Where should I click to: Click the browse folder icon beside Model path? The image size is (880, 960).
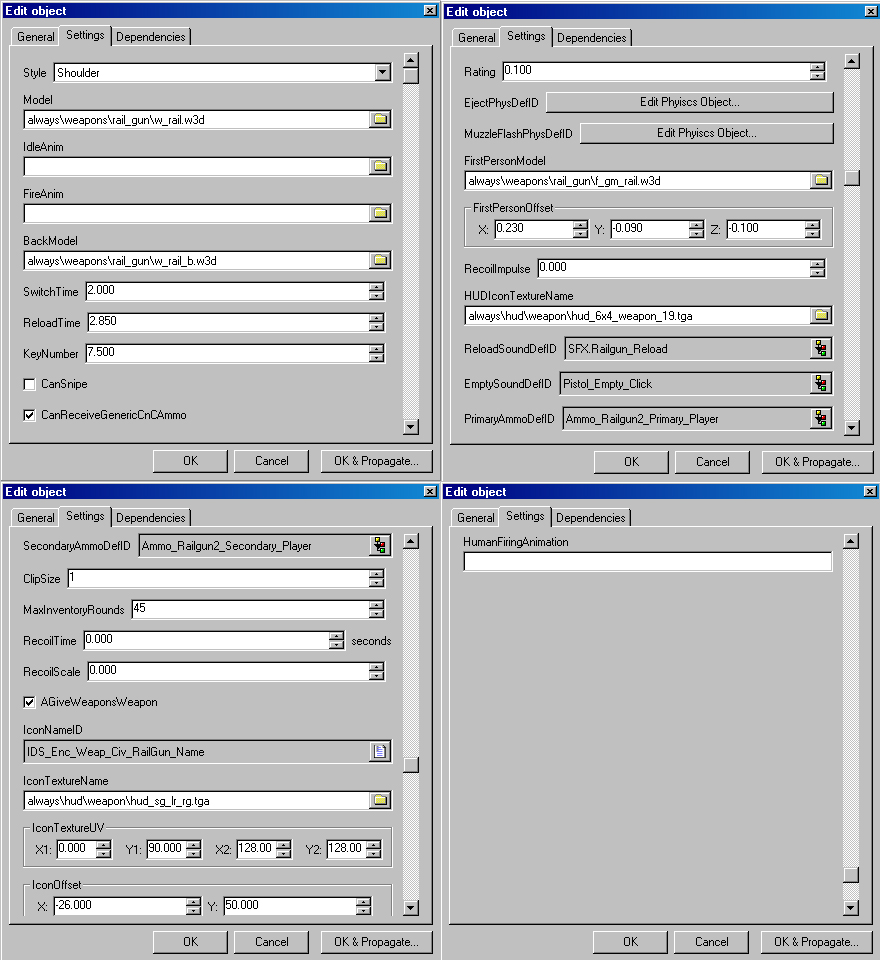pyautogui.click(x=380, y=119)
